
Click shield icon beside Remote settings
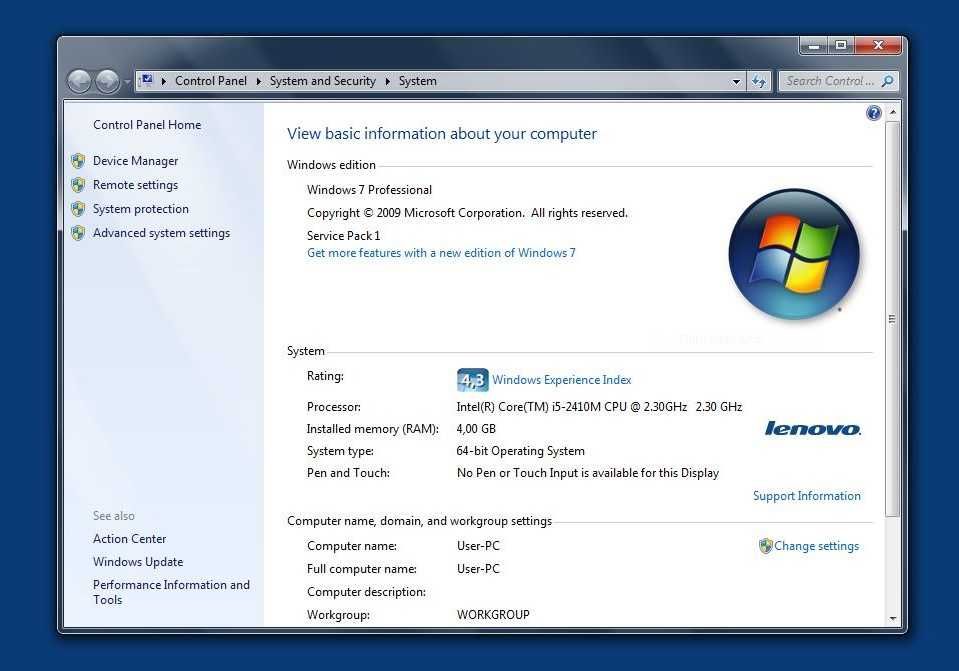coord(78,185)
